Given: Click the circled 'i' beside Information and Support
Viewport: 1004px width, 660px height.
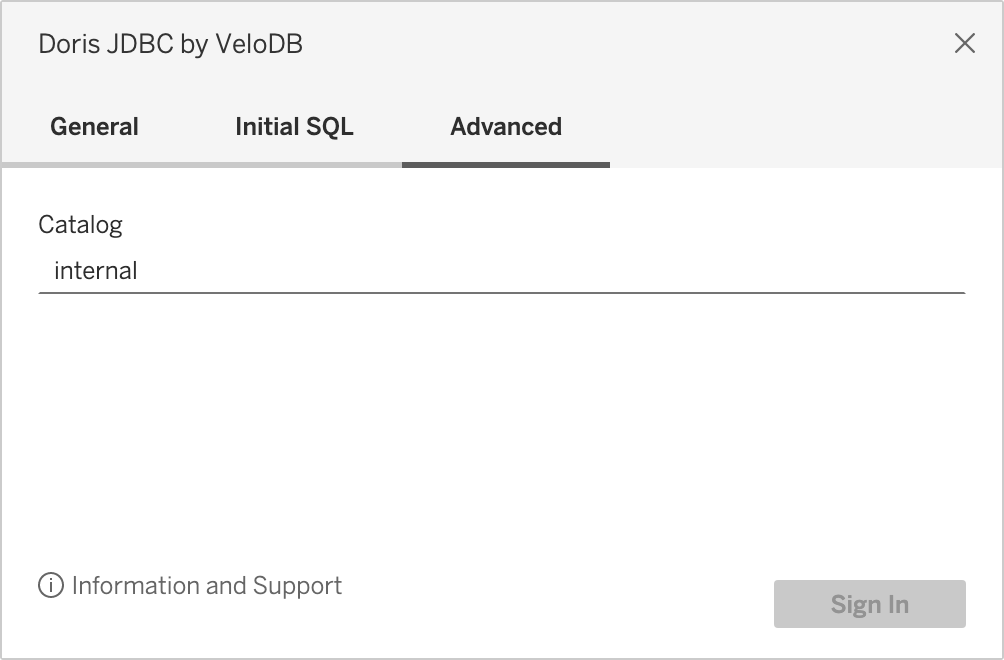Looking at the screenshot, I should (50, 586).
